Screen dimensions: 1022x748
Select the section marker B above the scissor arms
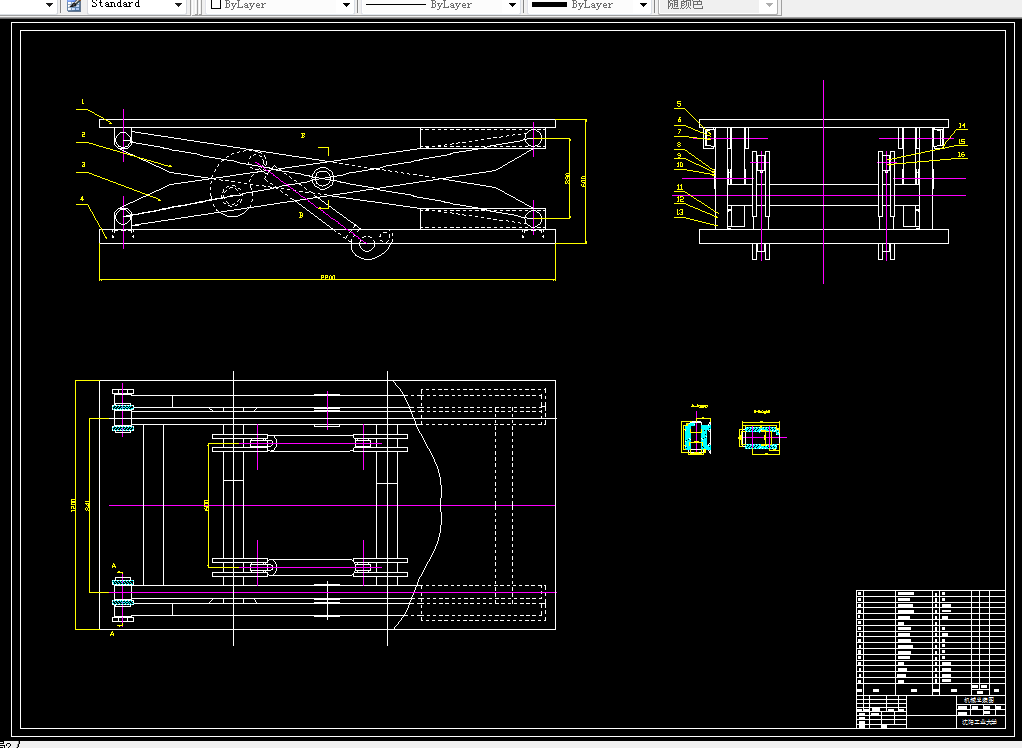point(303,136)
